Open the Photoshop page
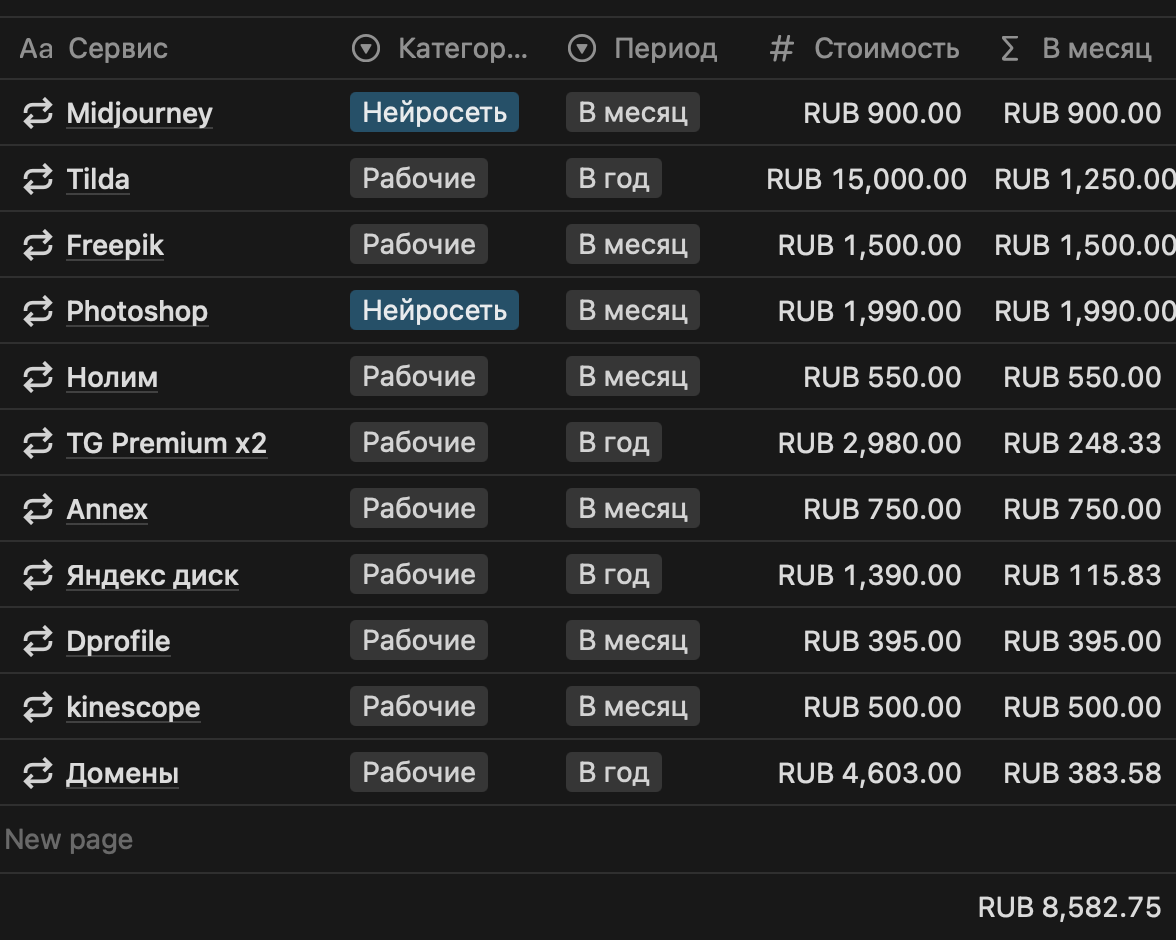The image size is (1176, 940). tap(136, 311)
